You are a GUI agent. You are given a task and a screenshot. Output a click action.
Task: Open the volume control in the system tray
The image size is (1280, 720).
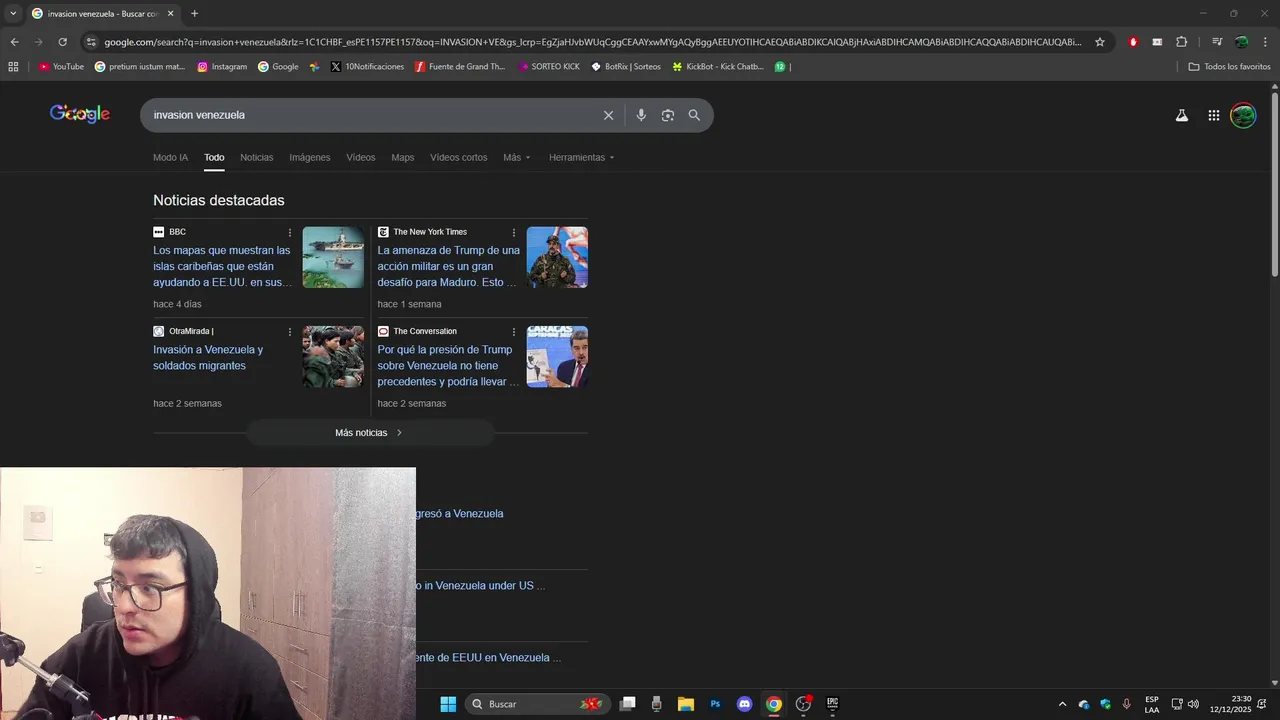[1193, 704]
